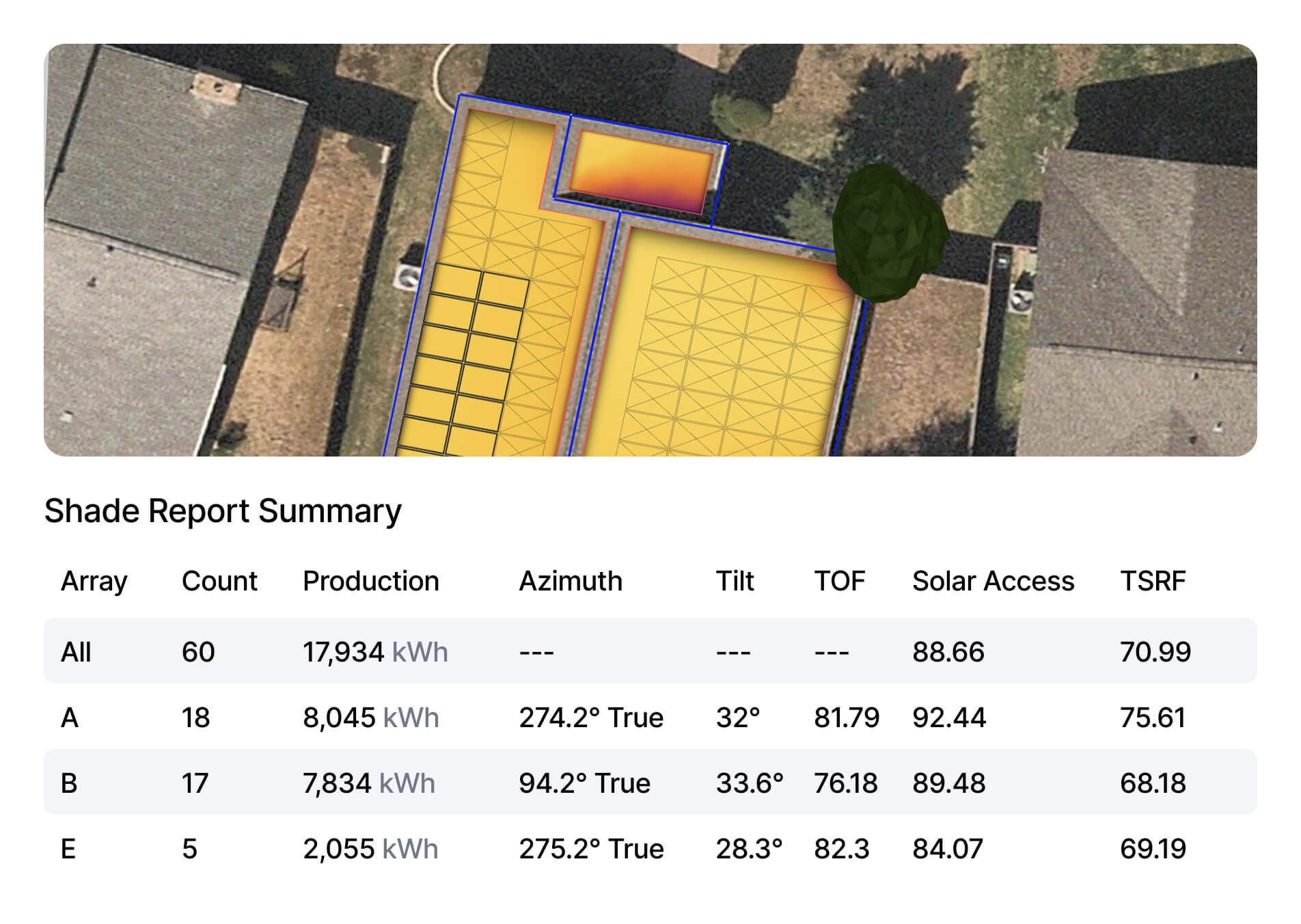This screenshot has width=1301, height=924.
Task: Click the Tilt column header
Action: [x=735, y=582]
